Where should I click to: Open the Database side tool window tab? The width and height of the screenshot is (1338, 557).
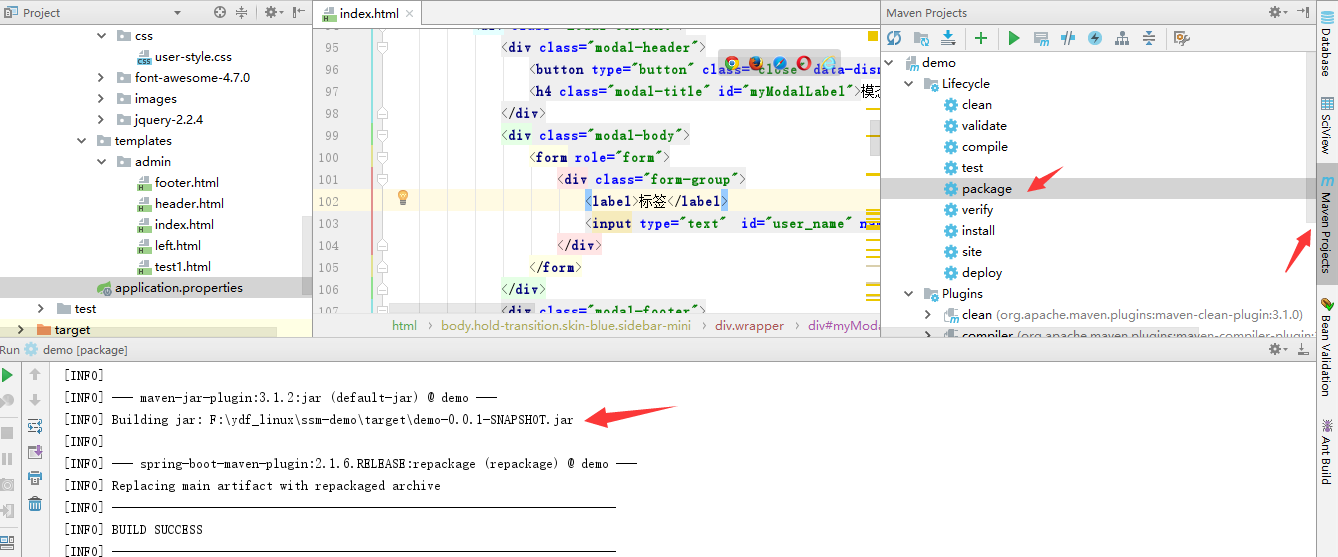click(x=1327, y=45)
